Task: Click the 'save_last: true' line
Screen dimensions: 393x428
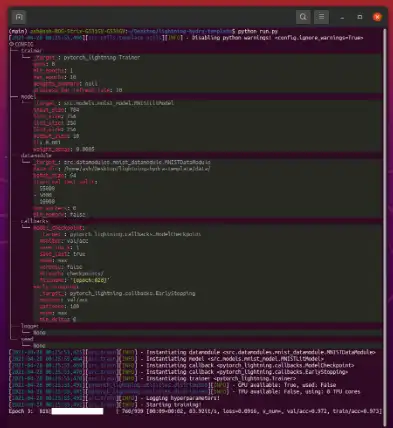Action: (x=63, y=254)
